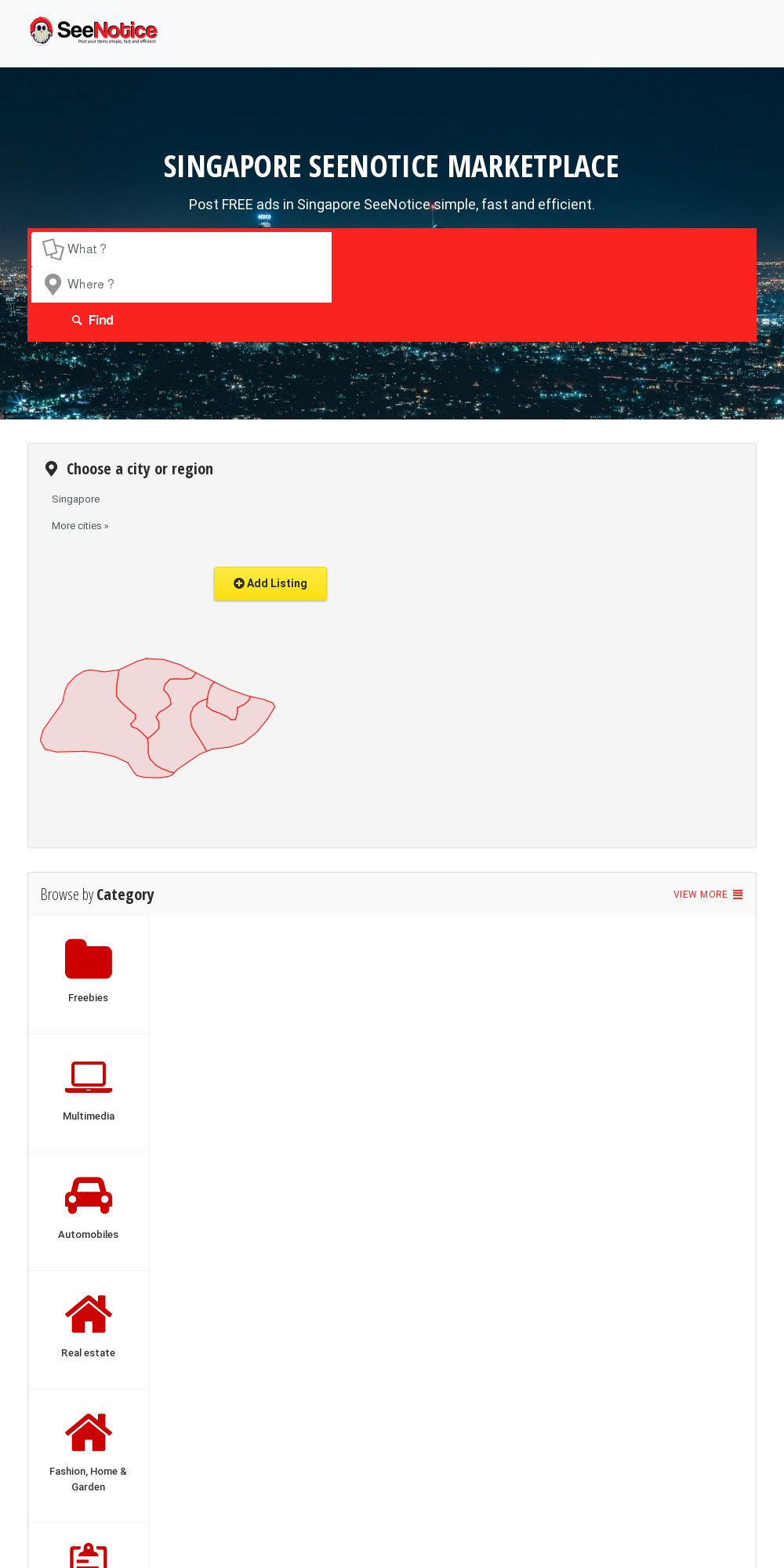Open the Singapore city link

click(x=76, y=499)
